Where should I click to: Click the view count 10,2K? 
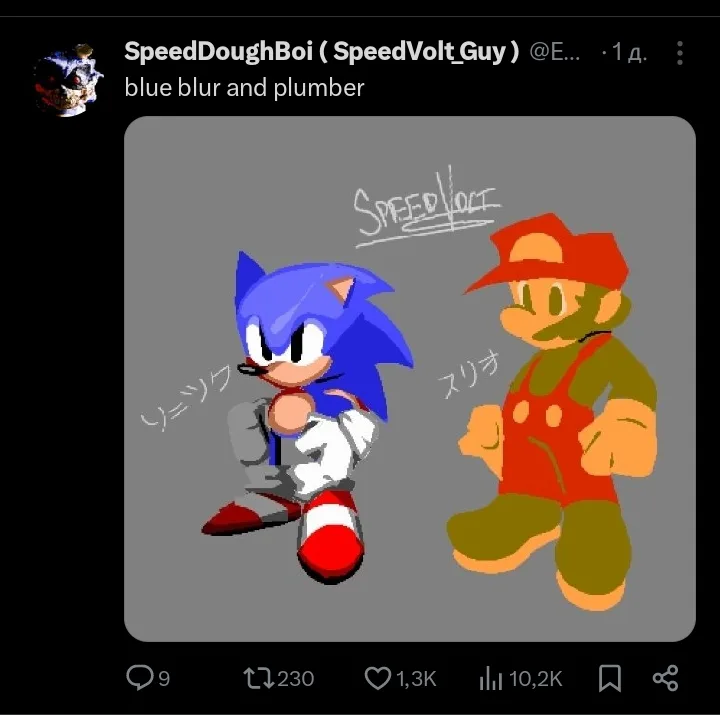(536, 680)
